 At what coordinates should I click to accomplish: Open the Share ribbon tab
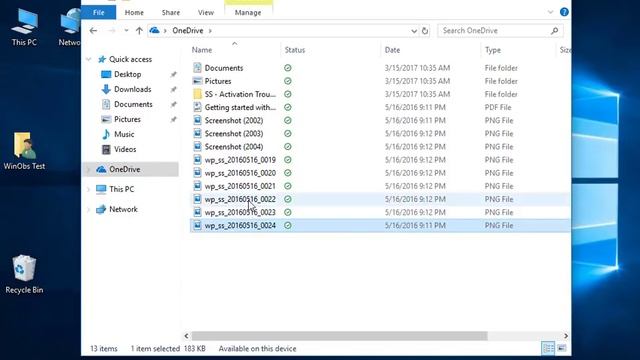tap(171, 13)
